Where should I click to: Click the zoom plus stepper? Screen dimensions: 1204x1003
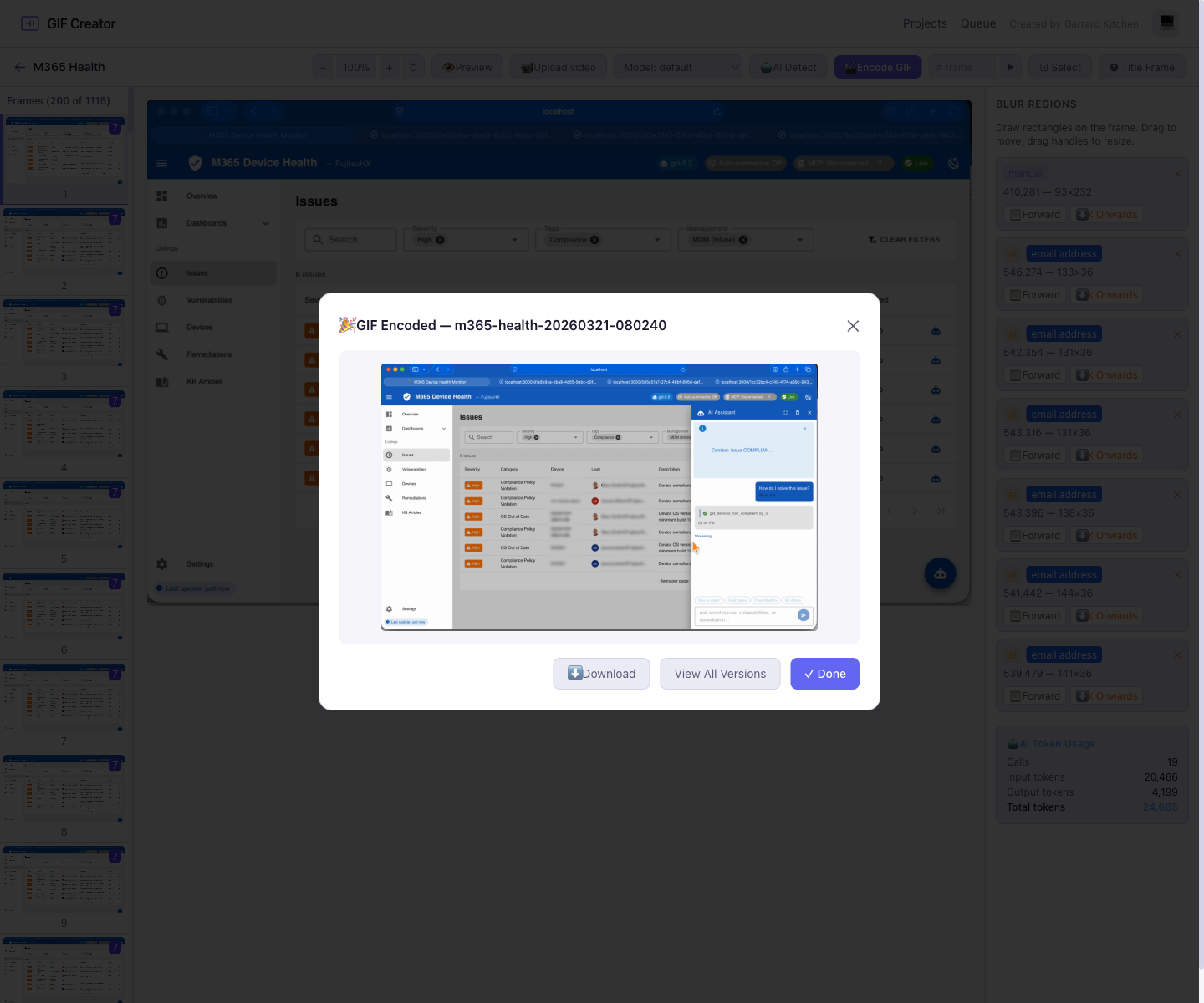pyautogui.click(x=389, y=67)
